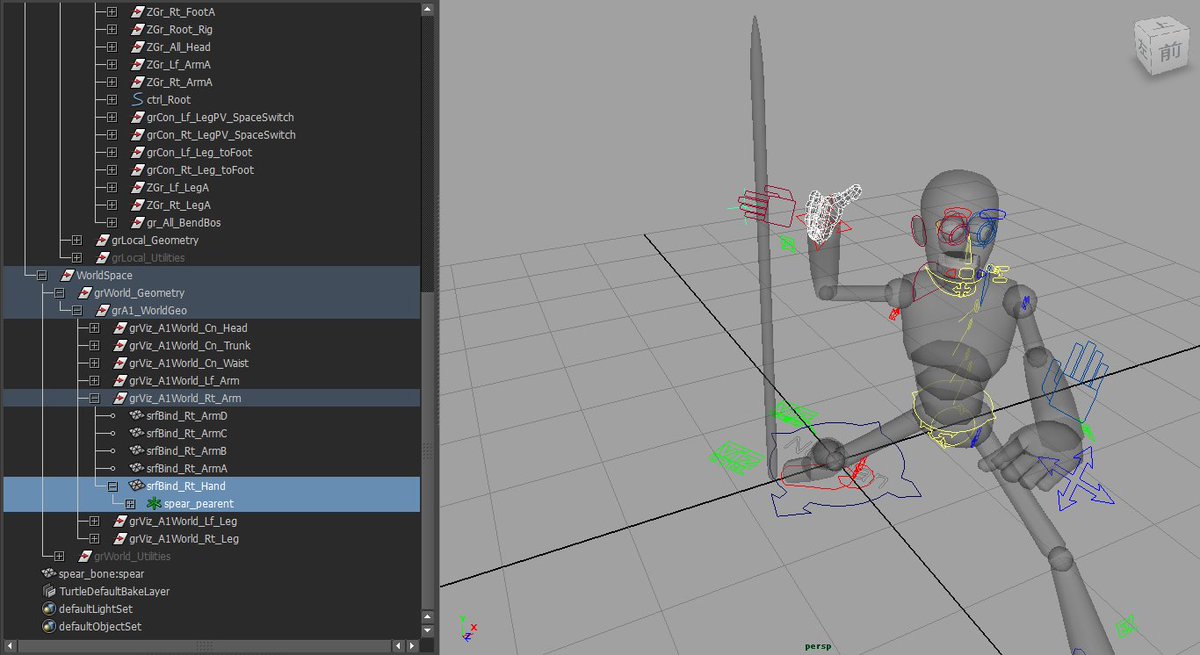Viewport: 1200px width, 655px height.
Task: Click the ZGr_Lf_ArmA transform icon
Action: [x=138, y=65]
